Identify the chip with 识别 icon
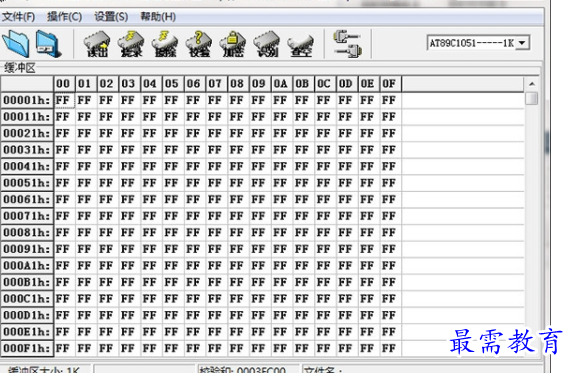The image size is (571, 373). click(x=267, y=44)
